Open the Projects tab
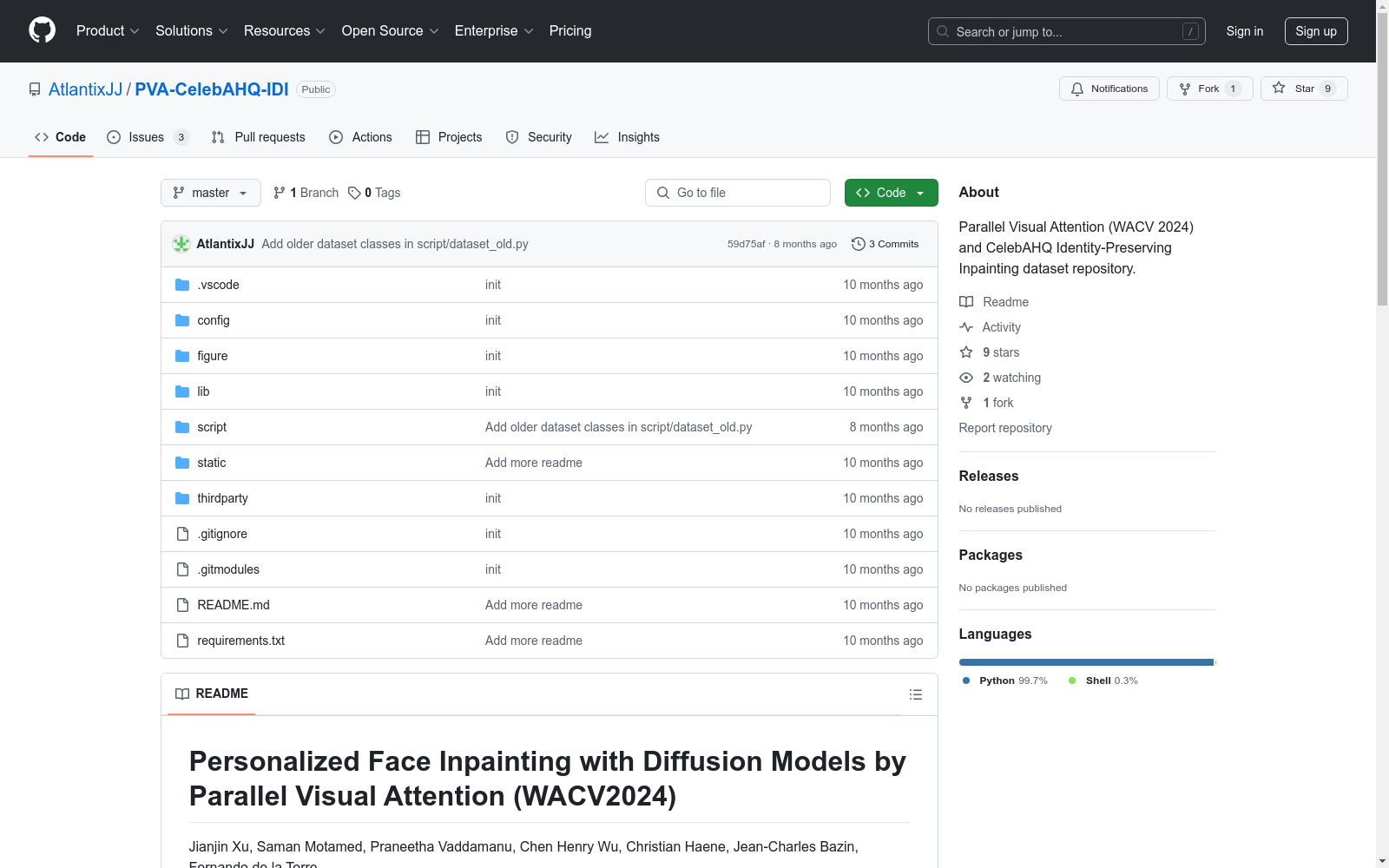 coord(449,137)
